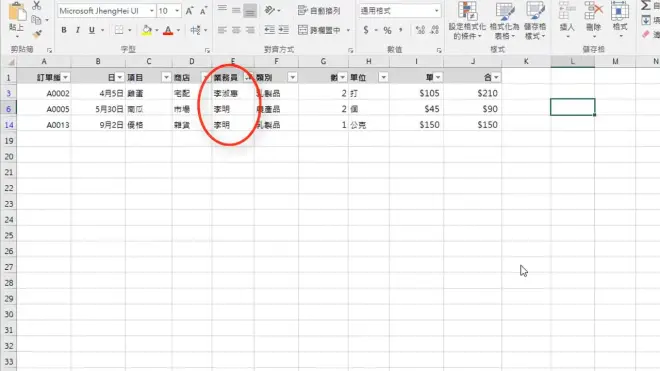Click the currency dollar format icon
Viewport: 660px width, 371px height.
point(366,30)
